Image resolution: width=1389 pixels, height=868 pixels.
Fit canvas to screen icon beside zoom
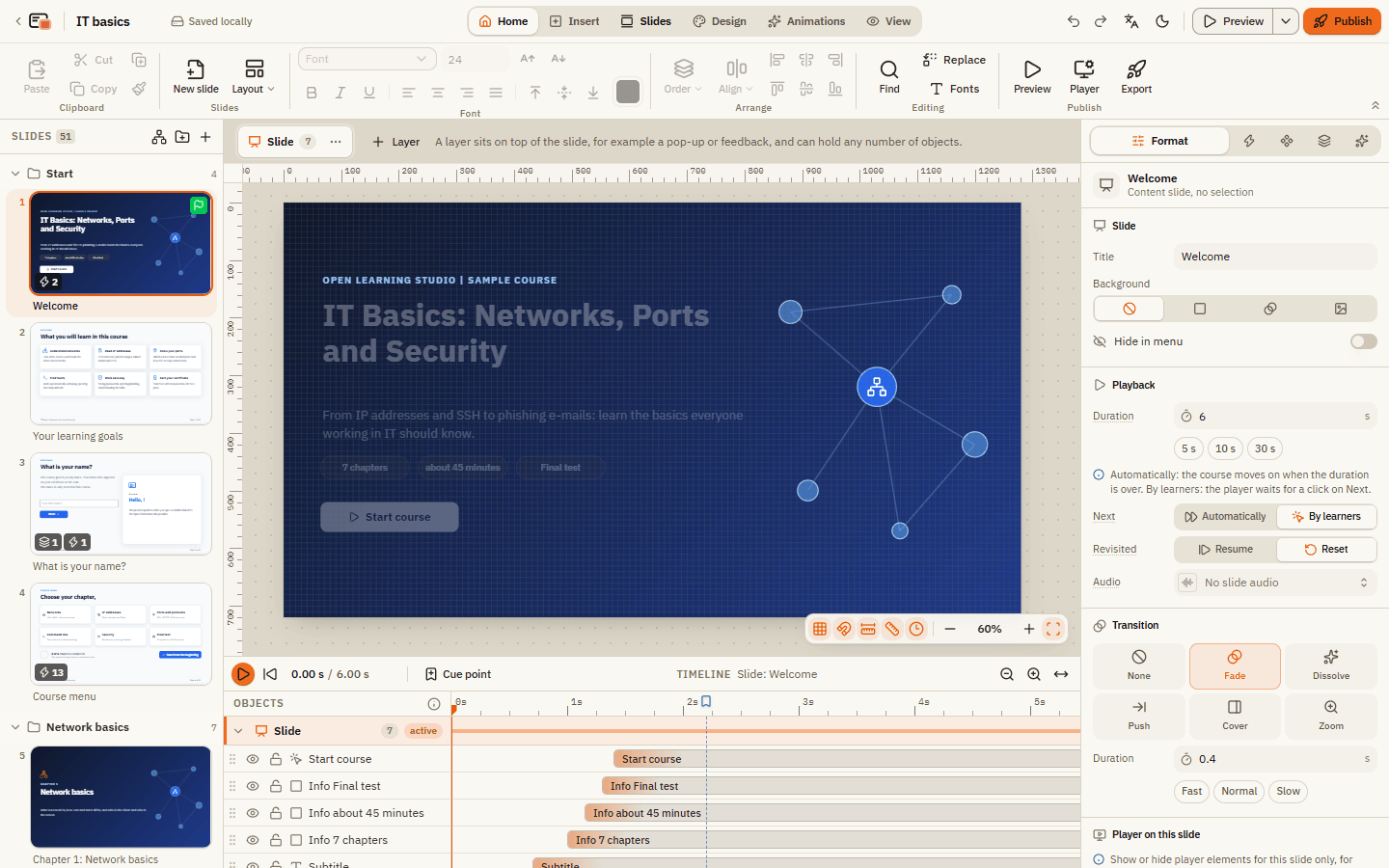pyautogui.click(x=1053, y=629)
